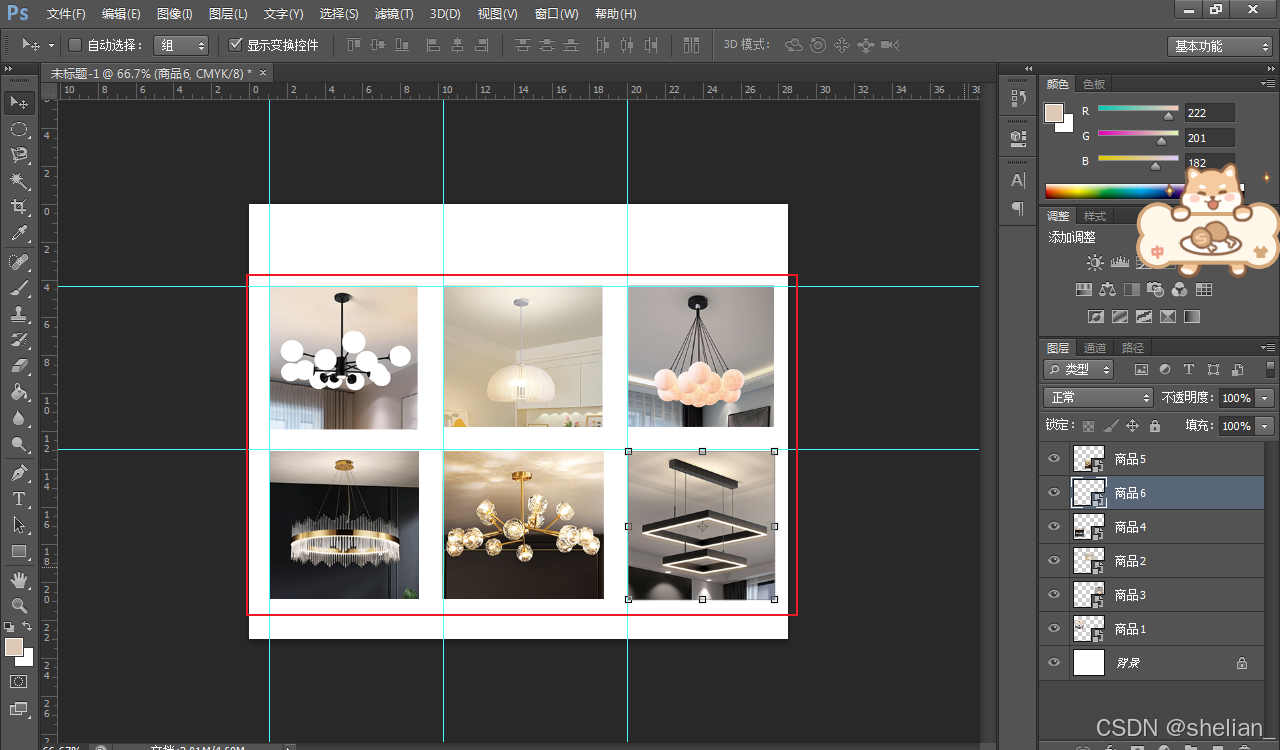Switch to the 路径 tab

(x=1133, y=348)
